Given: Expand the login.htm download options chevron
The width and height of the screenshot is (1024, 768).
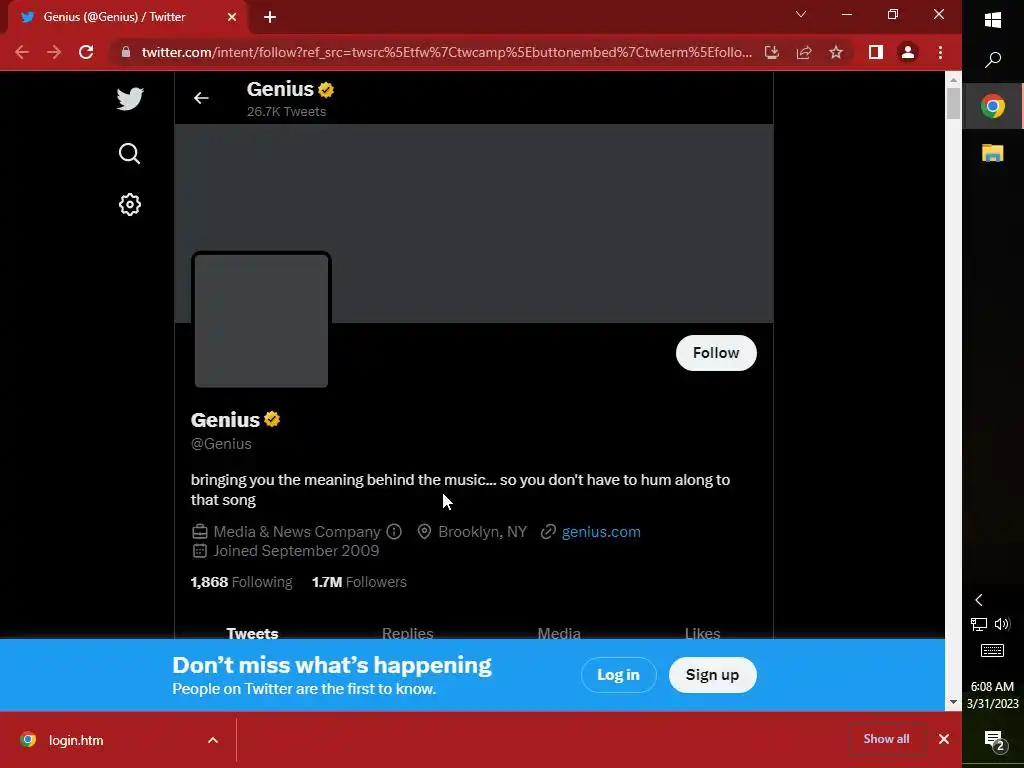Looking at the screenshot, I should pyautogui.click(x=213, y=740).
